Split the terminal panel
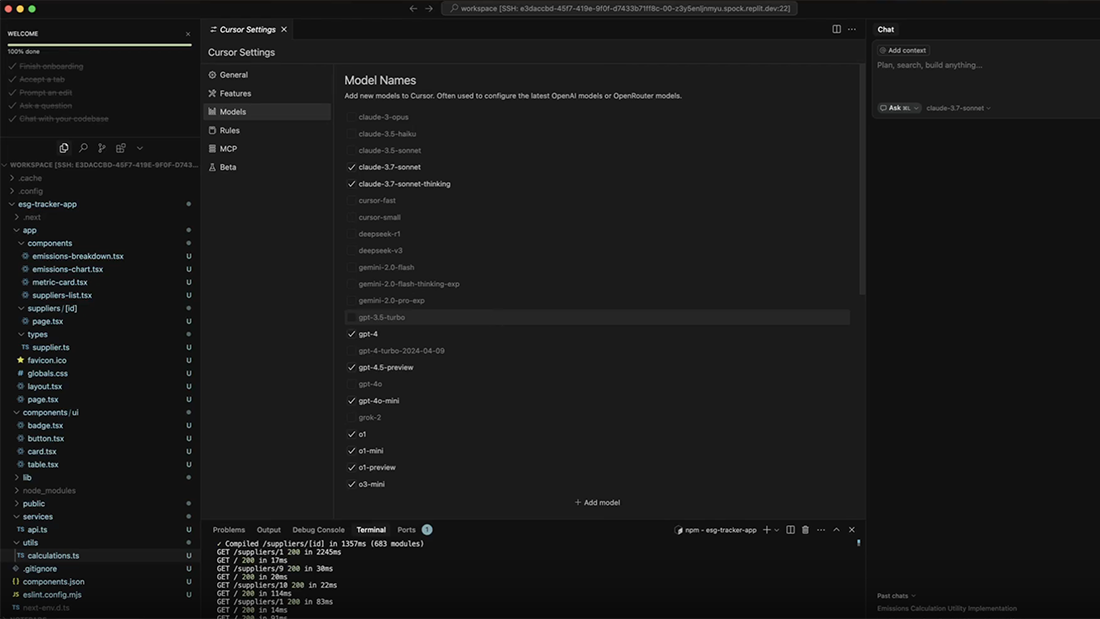The width and height of the screenshot is (1100, 619). [x=791, y=530]
